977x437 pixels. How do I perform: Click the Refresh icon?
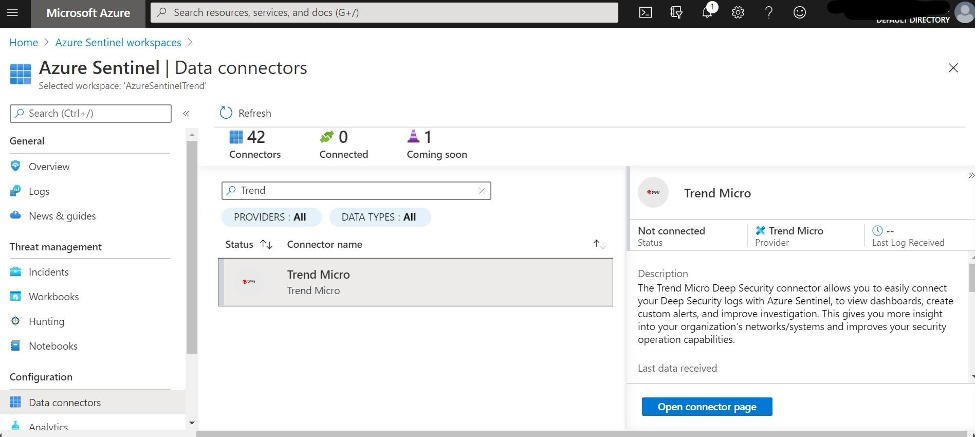pos(226,113)
